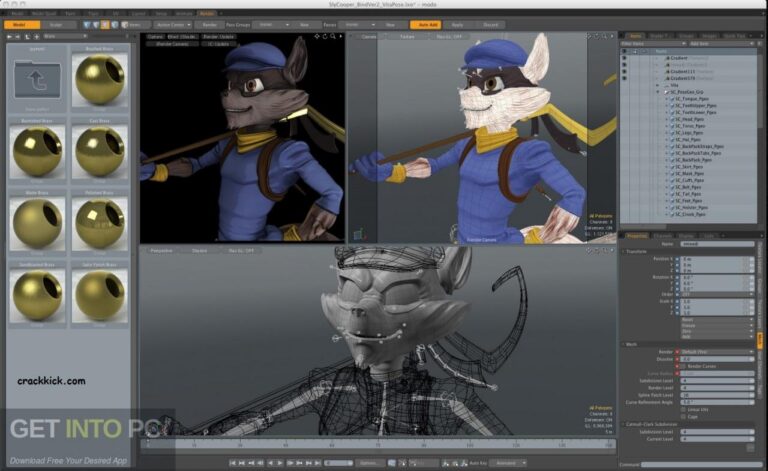Click group icon beside SC_PoseGeo_Grp

point(667,92)
